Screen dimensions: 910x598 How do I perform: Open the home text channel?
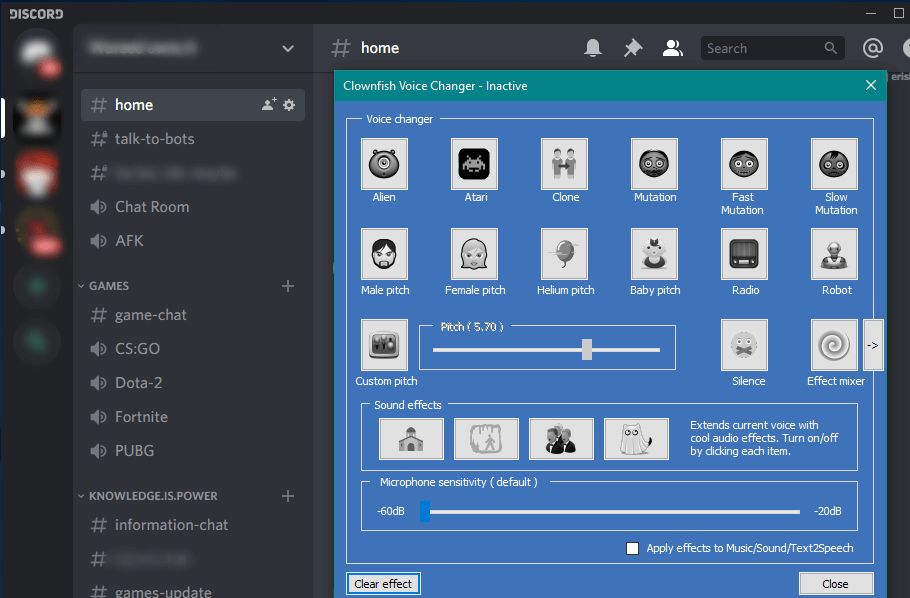click(193, 105)
